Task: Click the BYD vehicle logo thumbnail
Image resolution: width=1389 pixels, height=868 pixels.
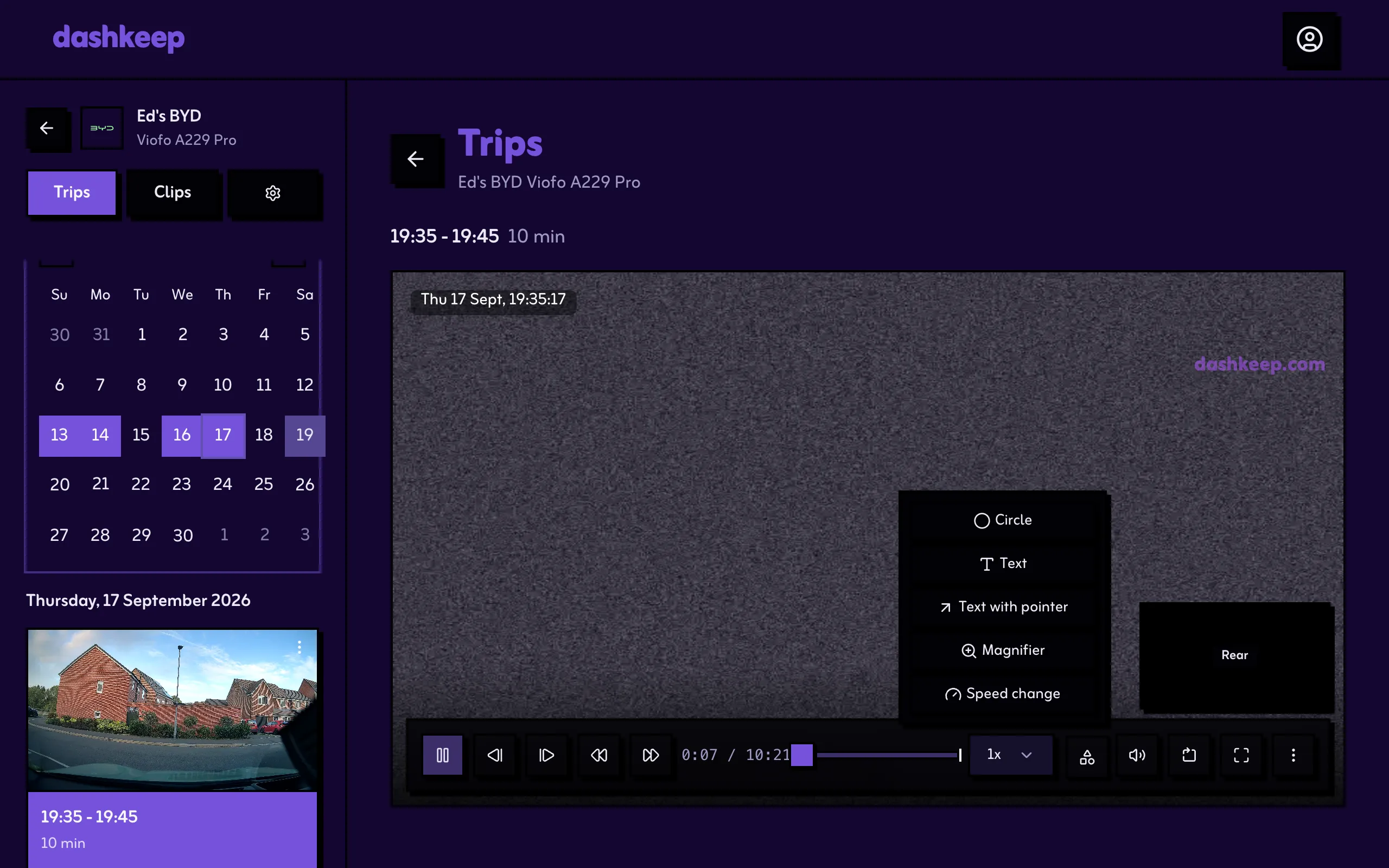Action: coord(101,128)
